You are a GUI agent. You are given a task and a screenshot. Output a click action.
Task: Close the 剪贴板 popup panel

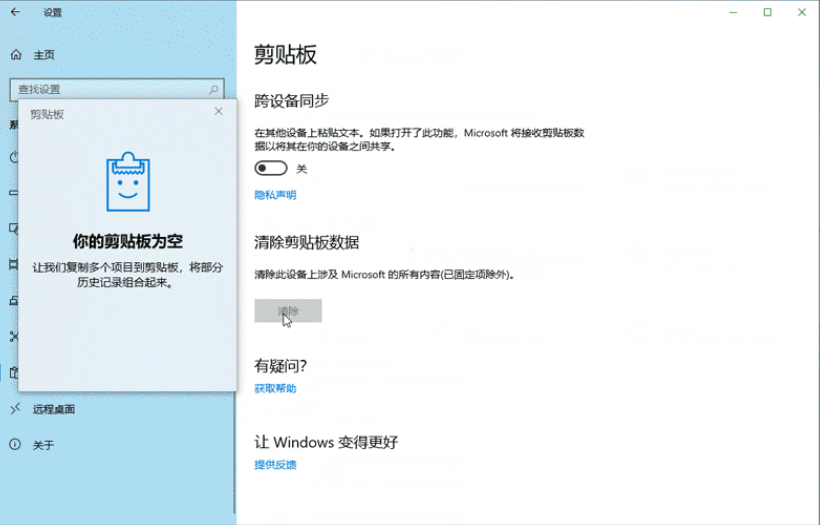219,111
